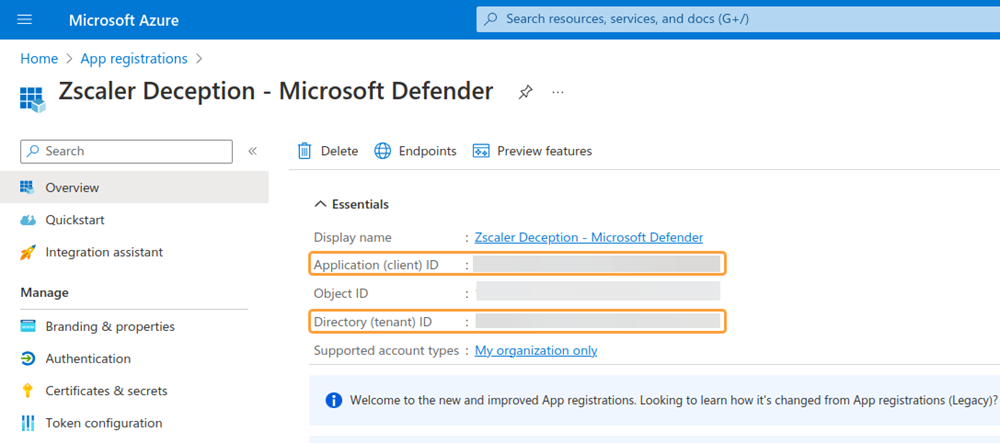Viewport: 1000px width, 443px height.
Task: Open Endpoints from the toolbar
Action: pyautogui.click(x=415, y=151)
